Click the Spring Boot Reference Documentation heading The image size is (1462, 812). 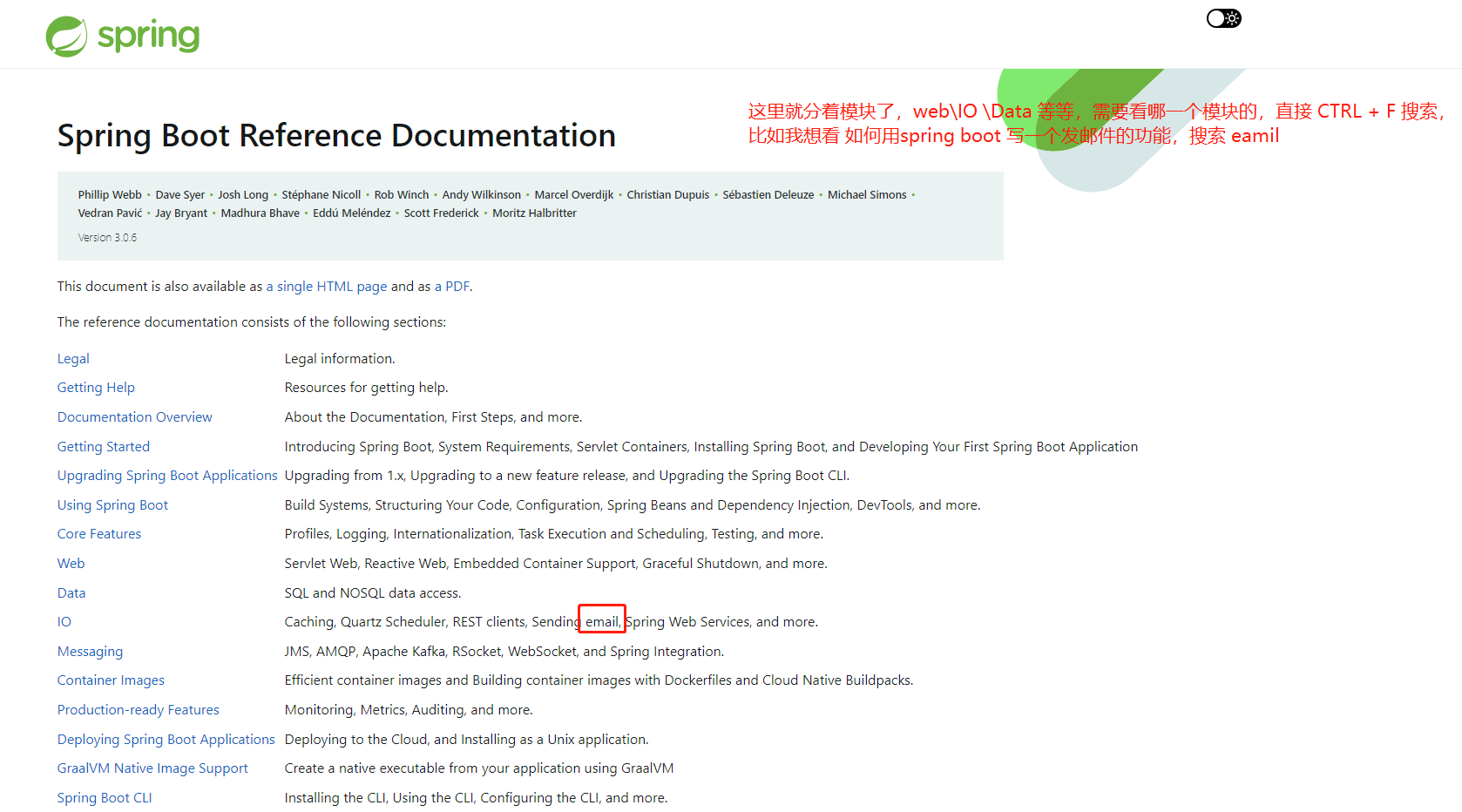pos(336,136)
